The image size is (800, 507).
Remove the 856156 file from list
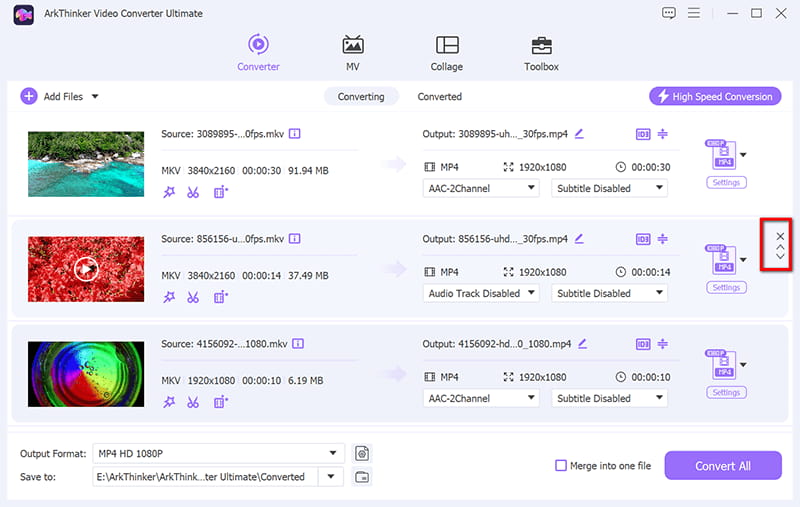[x=780, y=236]
